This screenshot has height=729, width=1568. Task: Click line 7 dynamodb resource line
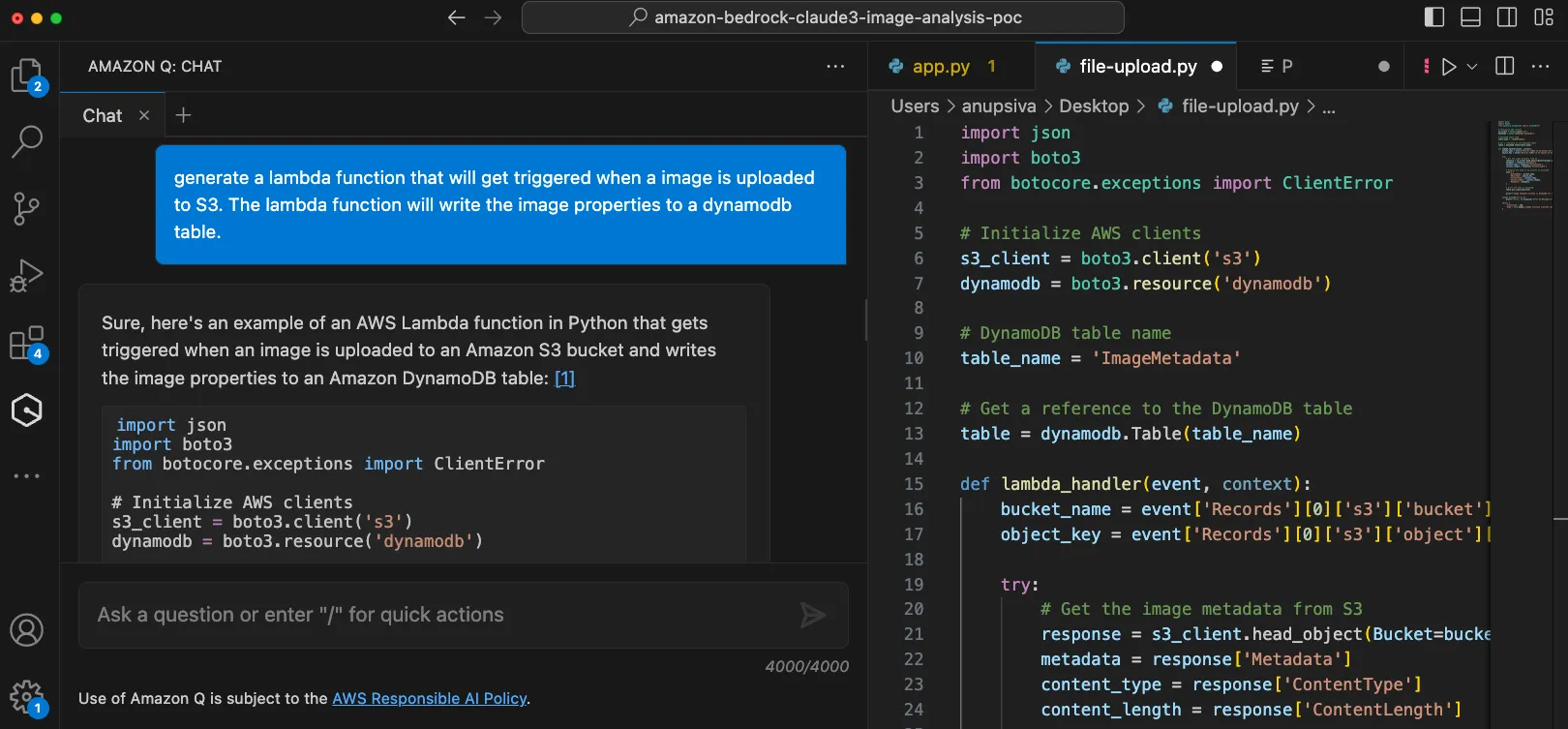tap(1145, 284)
